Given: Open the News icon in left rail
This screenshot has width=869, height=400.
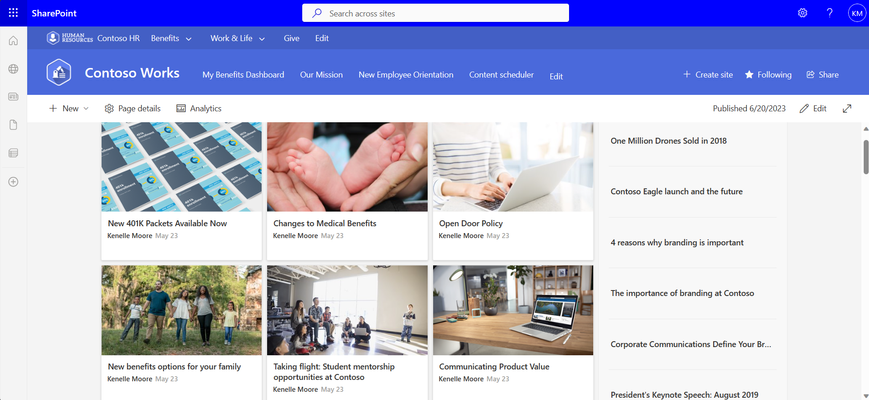Looking at the screenshot, I should 13,96.
